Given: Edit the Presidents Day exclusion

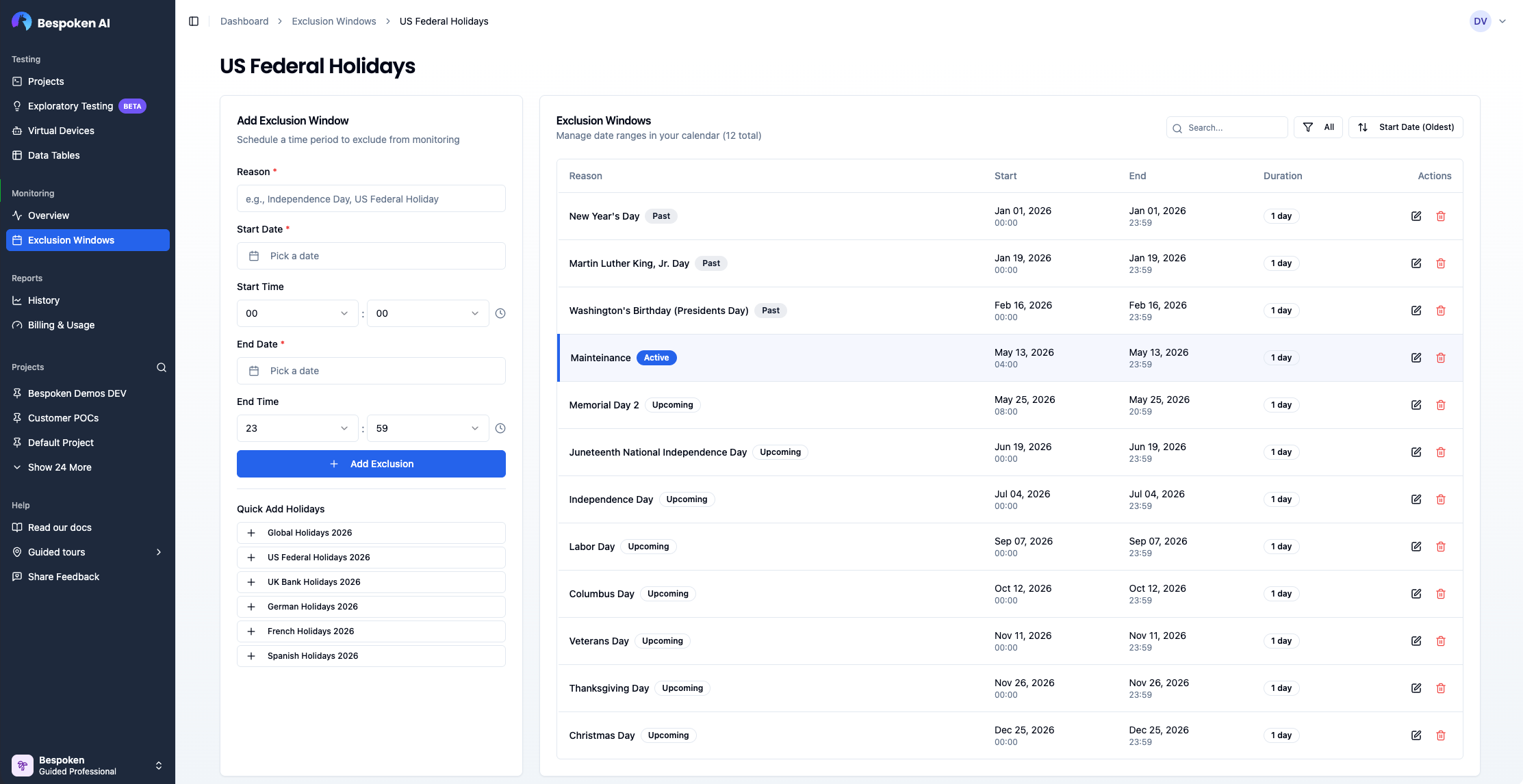Looking at the screenshot, I should point(1416,311).
